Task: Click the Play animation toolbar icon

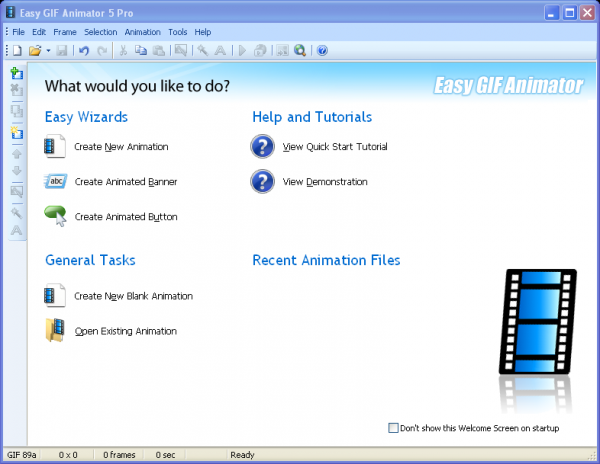Action: (242, 50)
